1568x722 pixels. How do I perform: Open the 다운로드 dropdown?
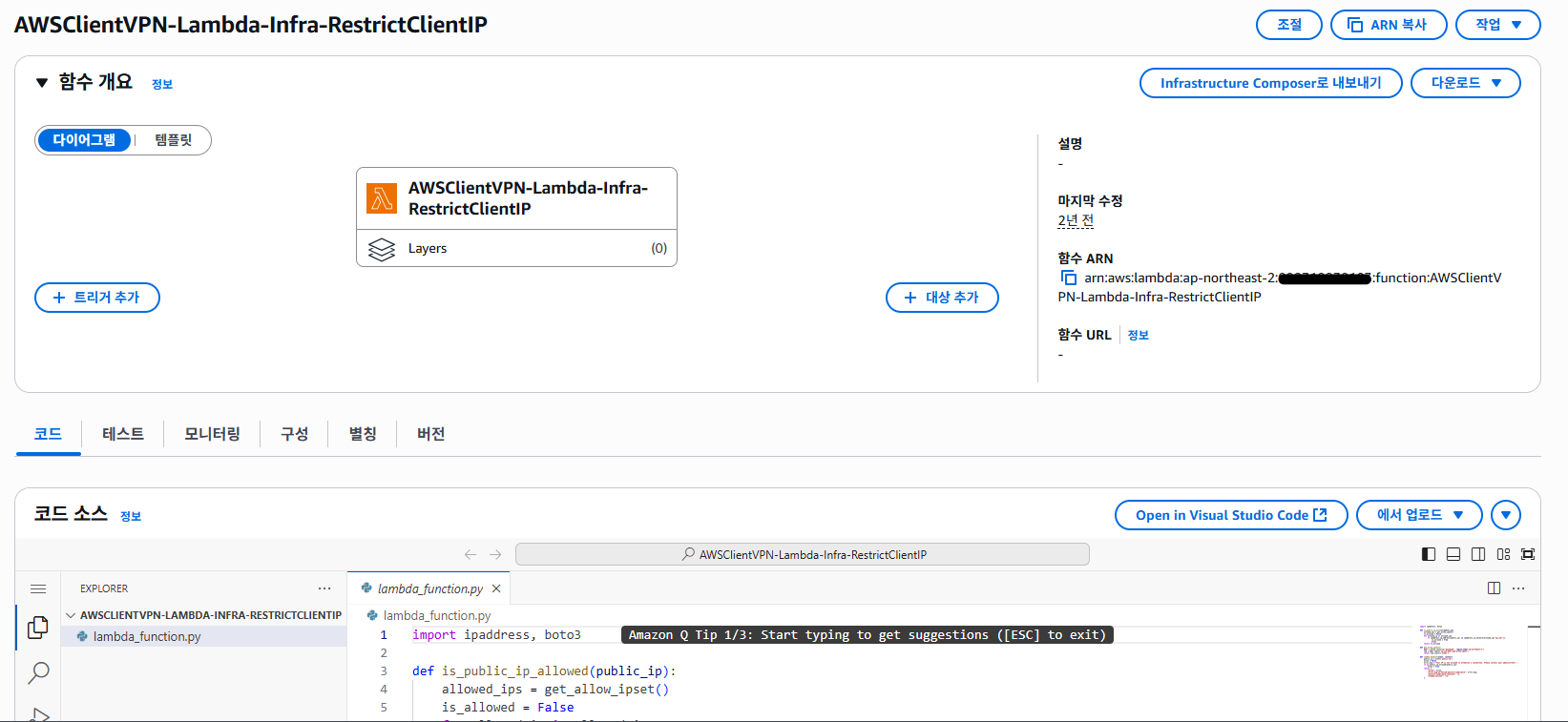(1465, 83)
